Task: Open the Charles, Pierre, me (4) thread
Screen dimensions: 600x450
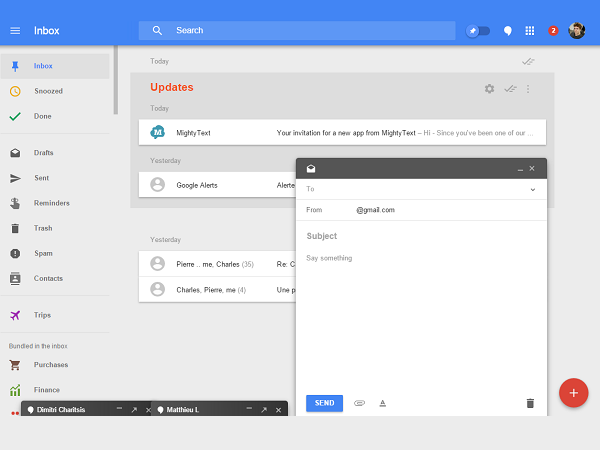Action: coord(217,290)
